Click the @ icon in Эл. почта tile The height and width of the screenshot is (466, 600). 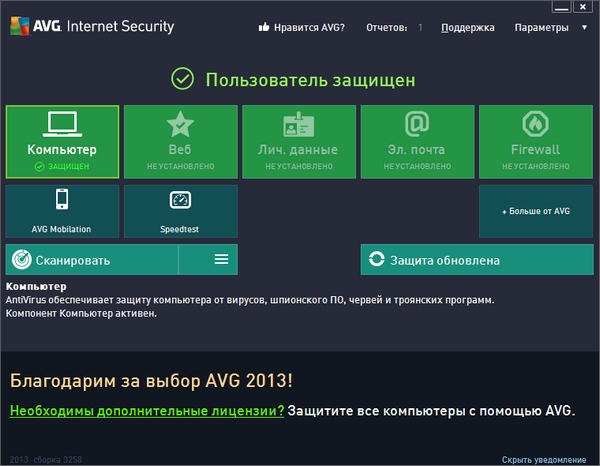pos(417,124)
